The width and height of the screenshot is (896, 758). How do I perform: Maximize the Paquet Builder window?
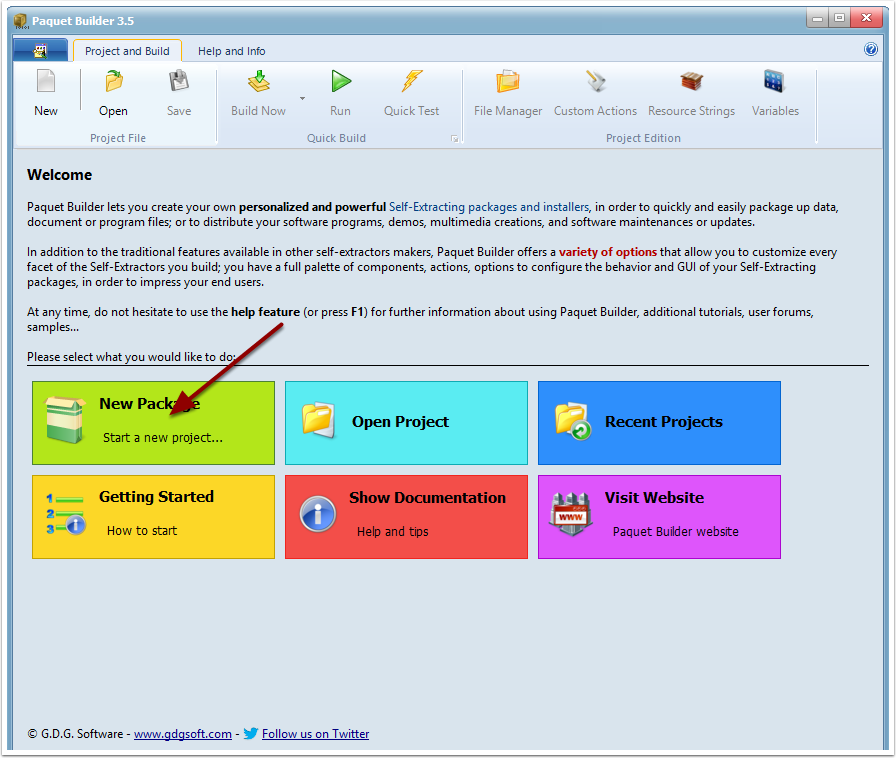839,18
